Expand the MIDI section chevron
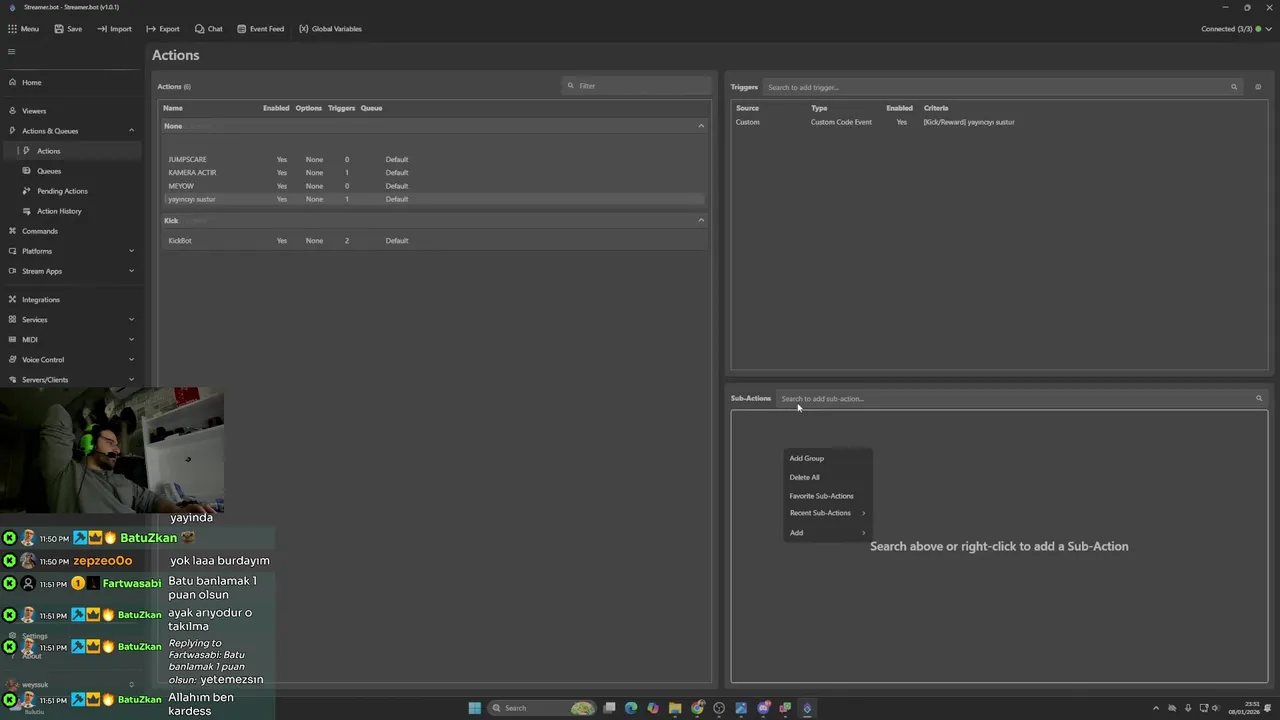The height and width of the screenshot is (720, 1280). tap(131, 340)
